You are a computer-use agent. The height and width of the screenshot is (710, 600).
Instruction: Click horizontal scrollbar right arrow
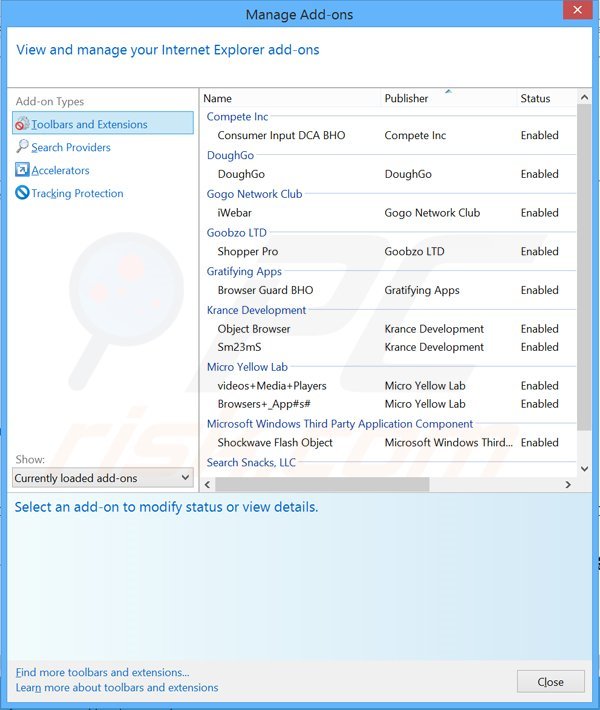(568, 485)
